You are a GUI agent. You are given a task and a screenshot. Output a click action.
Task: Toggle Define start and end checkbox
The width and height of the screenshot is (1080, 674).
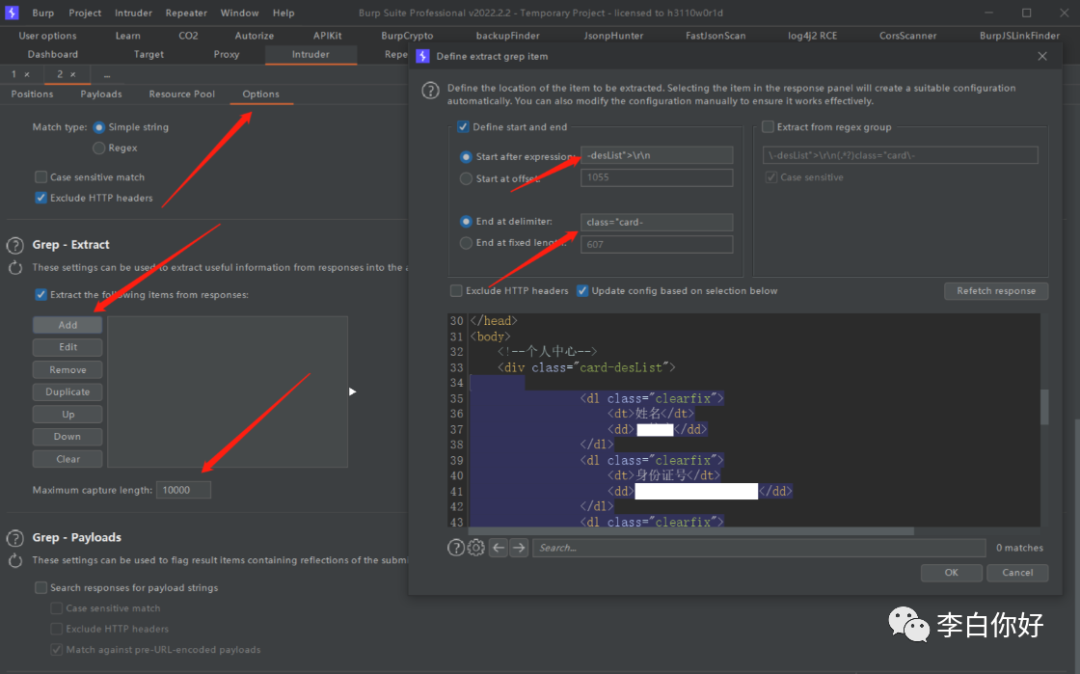(x=463, y=127)
